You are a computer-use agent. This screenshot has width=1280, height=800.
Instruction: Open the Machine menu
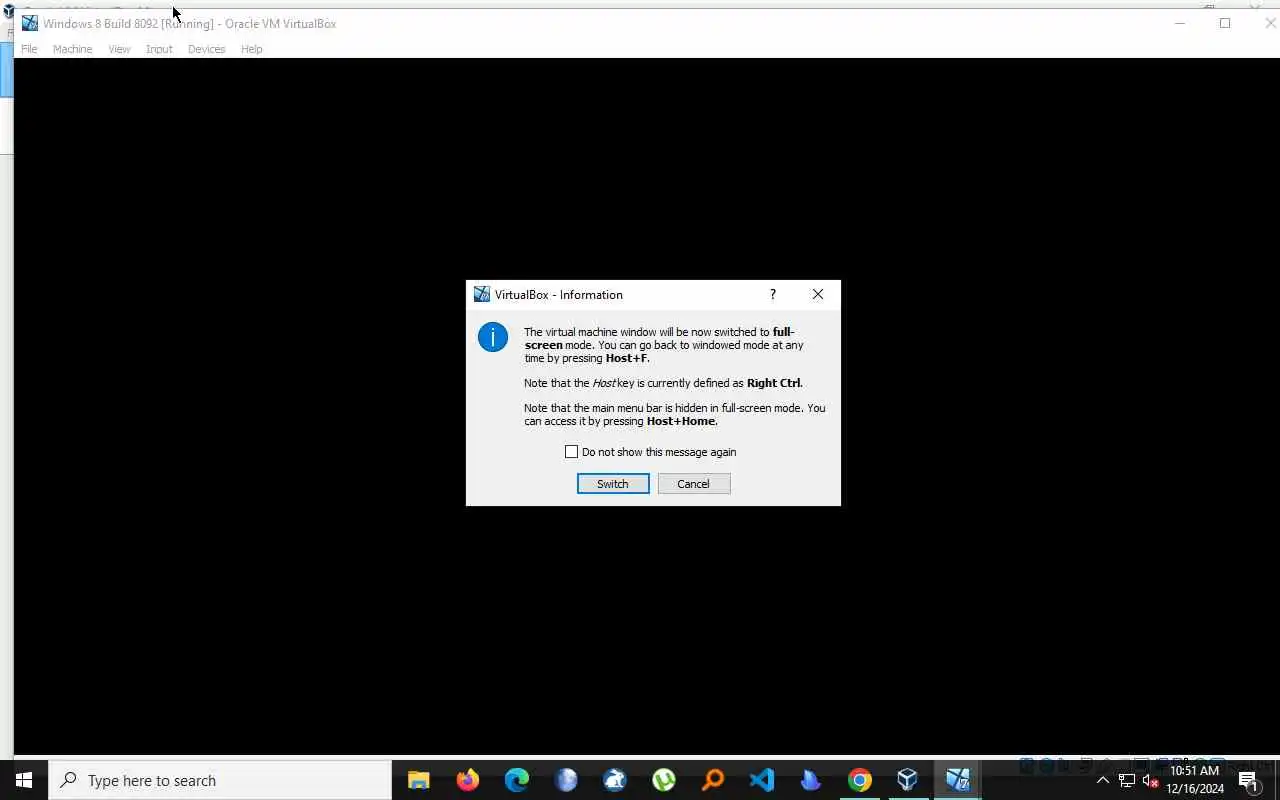72,49
